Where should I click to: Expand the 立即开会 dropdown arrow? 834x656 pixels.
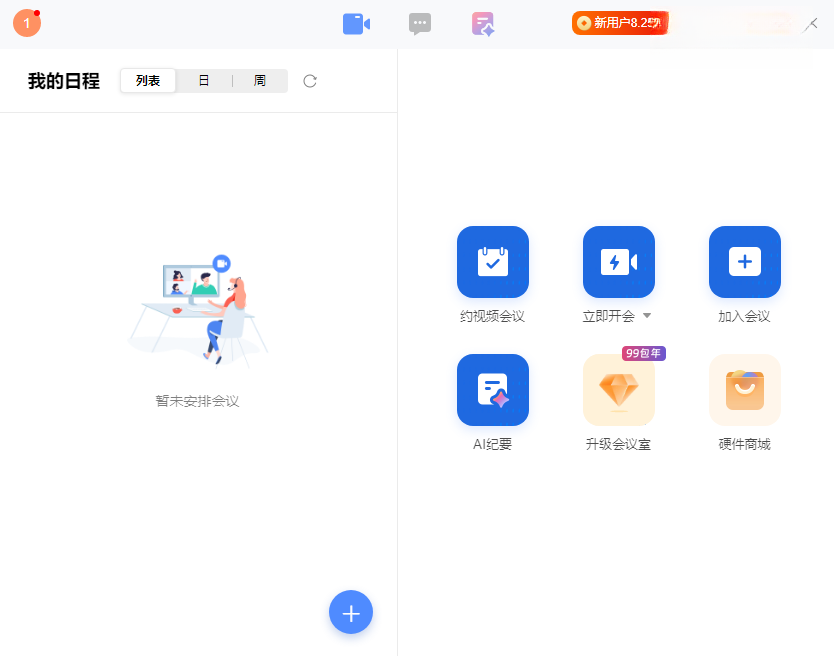[647, 316]
